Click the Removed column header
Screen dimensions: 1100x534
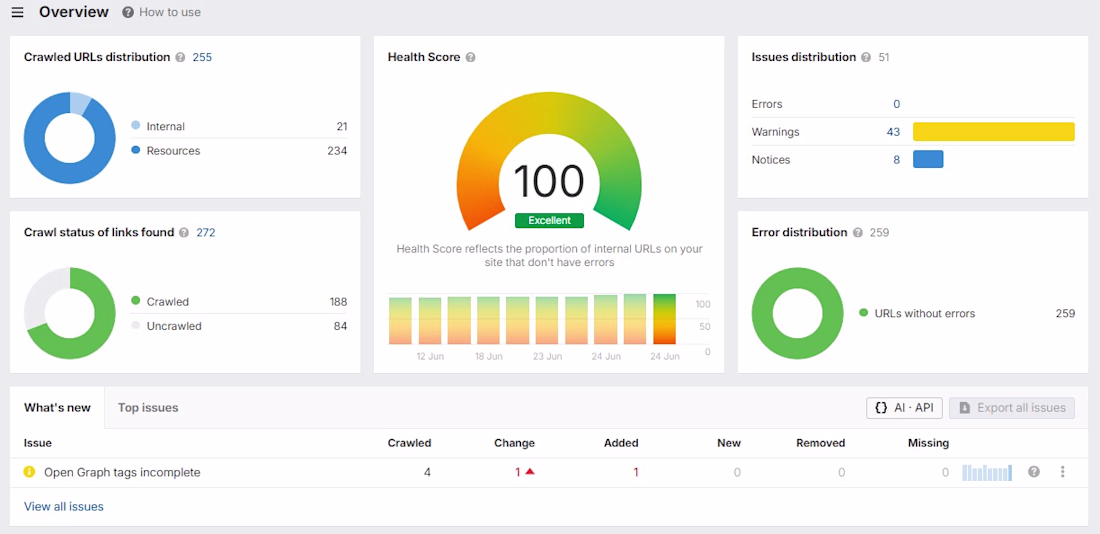pos(821,443)
